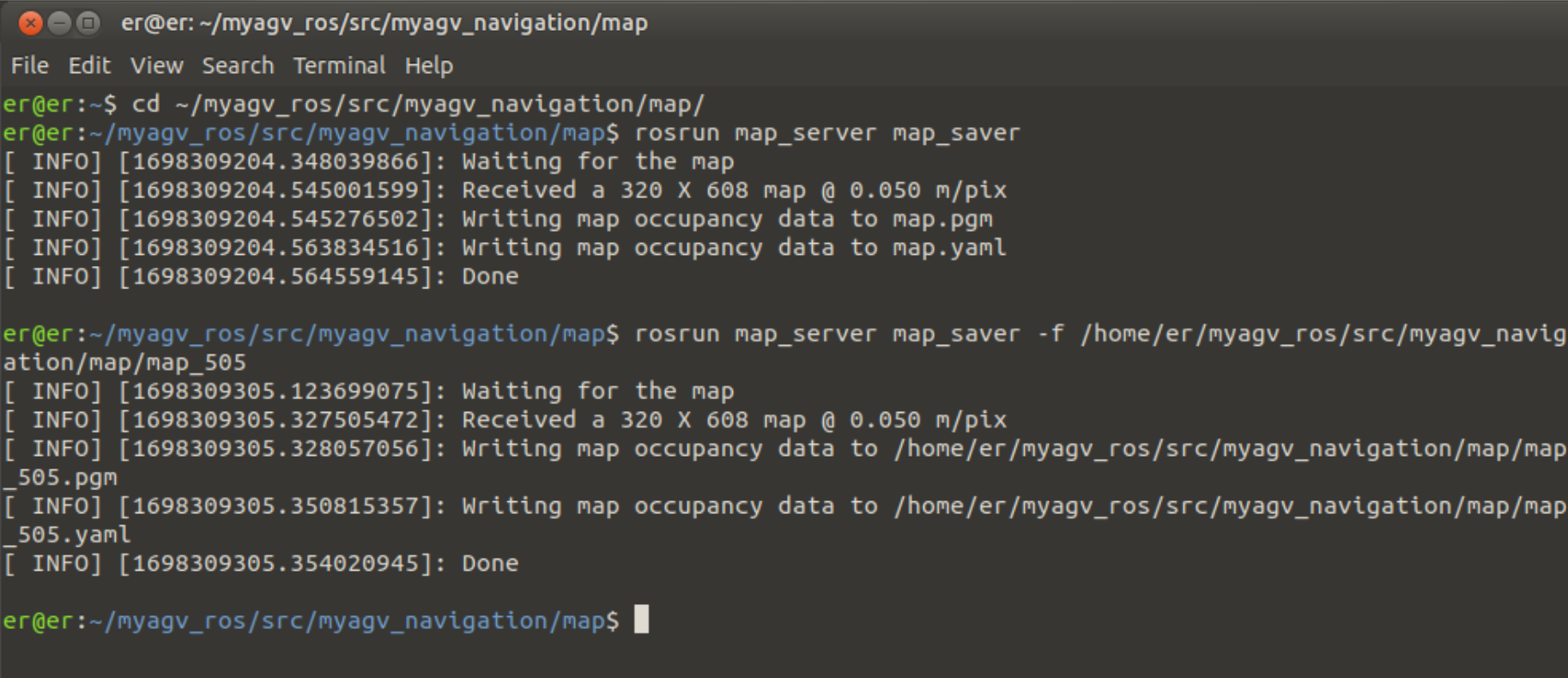Click the window title er@er map path

384,23
